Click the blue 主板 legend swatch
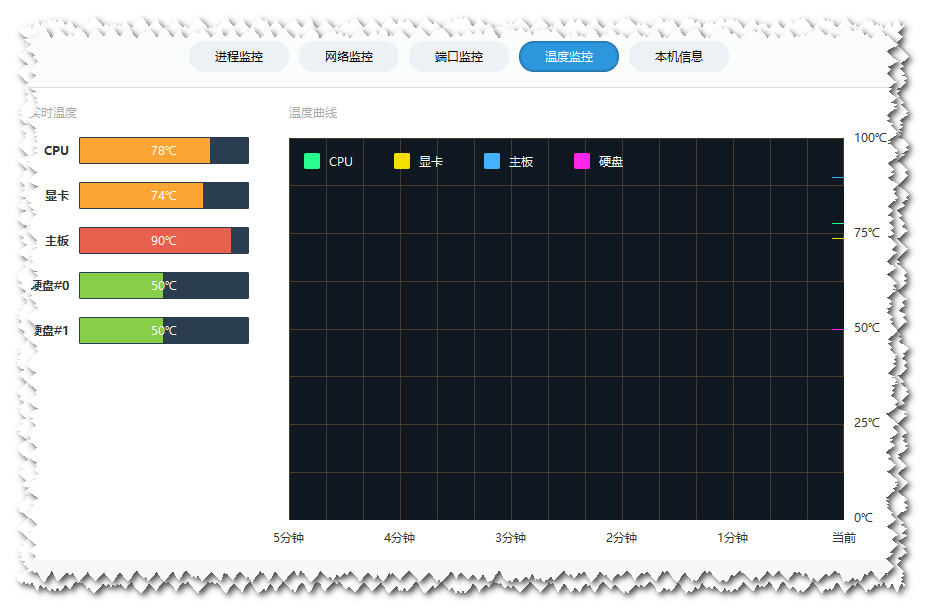Screen dimensions: 926x610 point(492,161)
